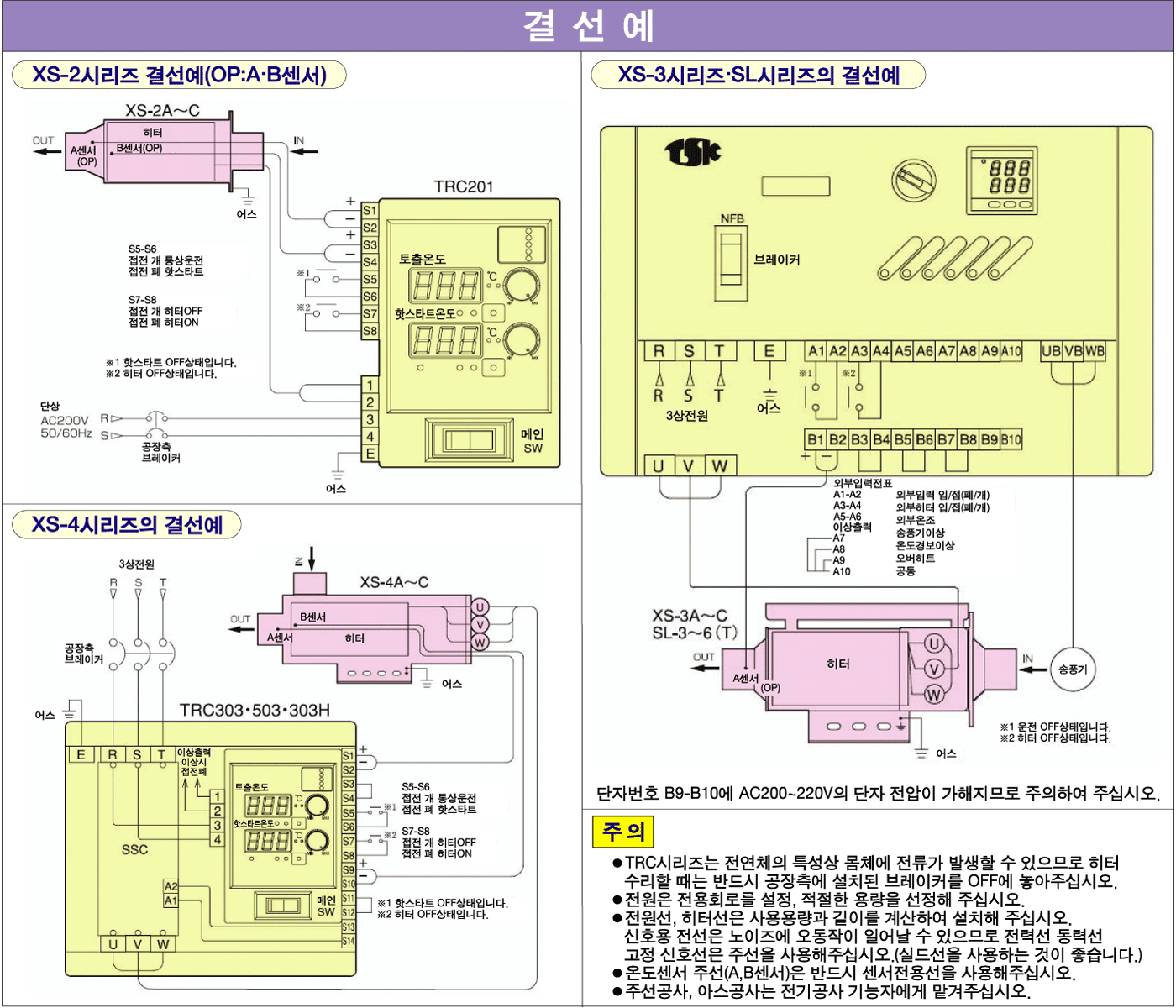Click the E terminal on TRC201
The width and height of the screenshot is (1176, 1008).
[370, 454]
